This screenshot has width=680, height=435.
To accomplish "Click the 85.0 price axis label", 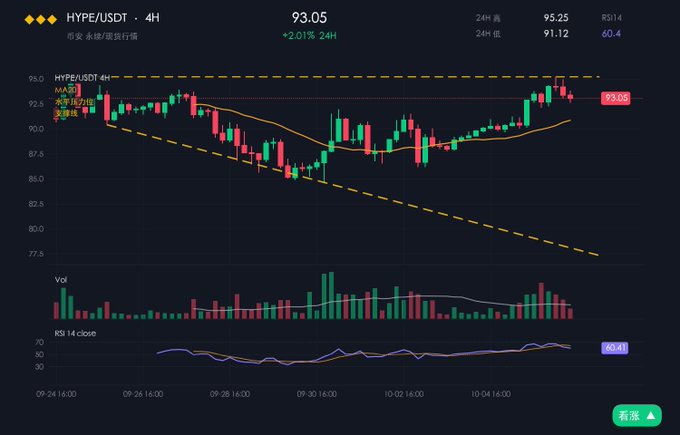I will (x=36, y=179).
